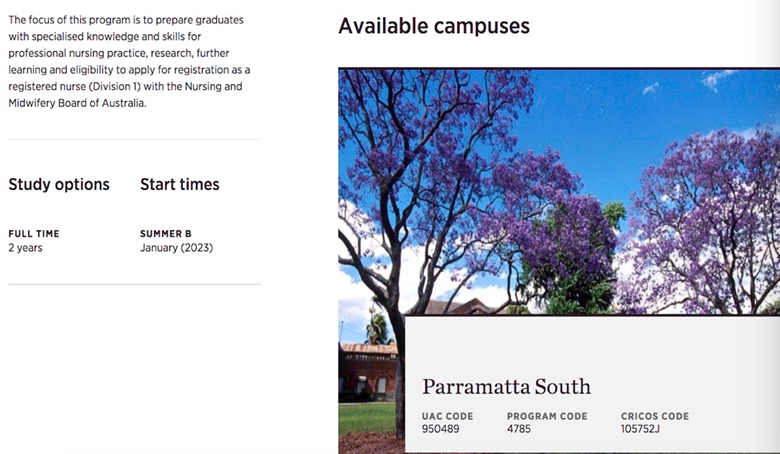Click the brick building in campus photo
The width and height of the screenshot is (780, 454).
(368, 370)
